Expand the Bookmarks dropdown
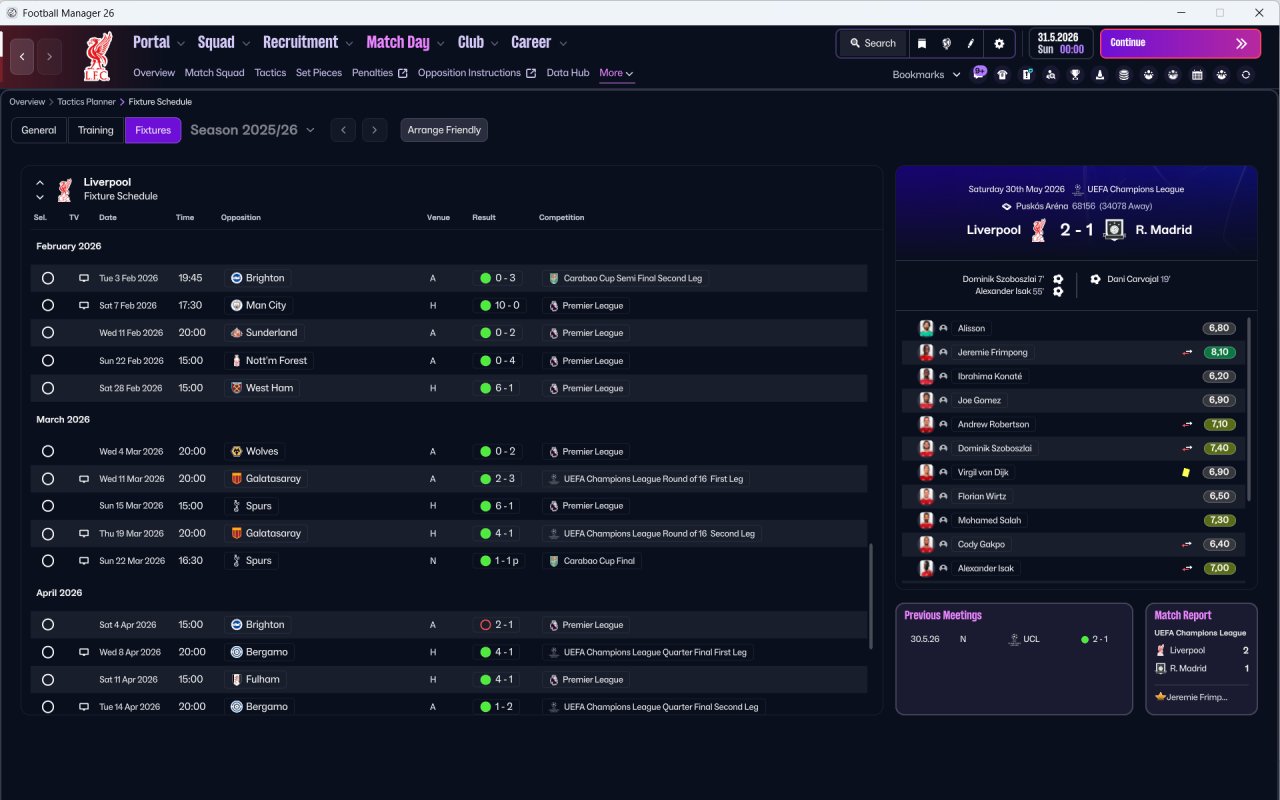The width and height of the screenshot is (1280, 800). click(x=926, y=74)
